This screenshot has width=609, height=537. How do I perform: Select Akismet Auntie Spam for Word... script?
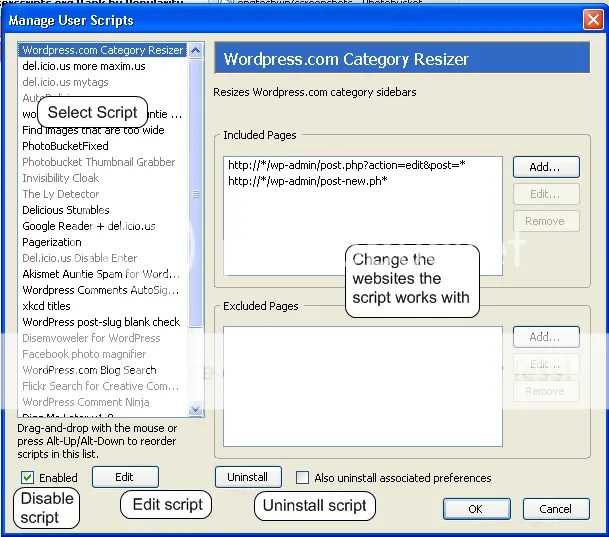coord(101,274)
